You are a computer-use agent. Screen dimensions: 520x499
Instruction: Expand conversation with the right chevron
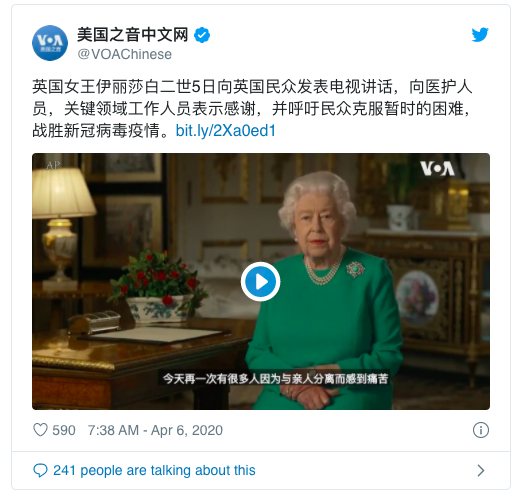coord(481,470)
